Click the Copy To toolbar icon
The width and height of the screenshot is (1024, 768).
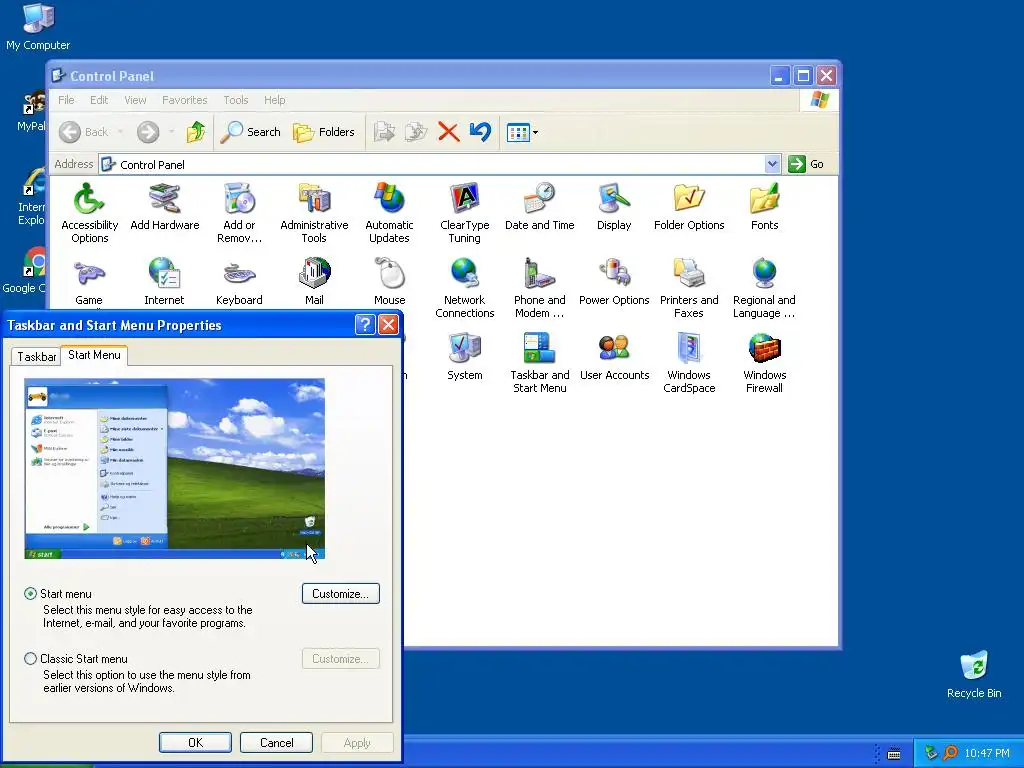coord(416,132)
